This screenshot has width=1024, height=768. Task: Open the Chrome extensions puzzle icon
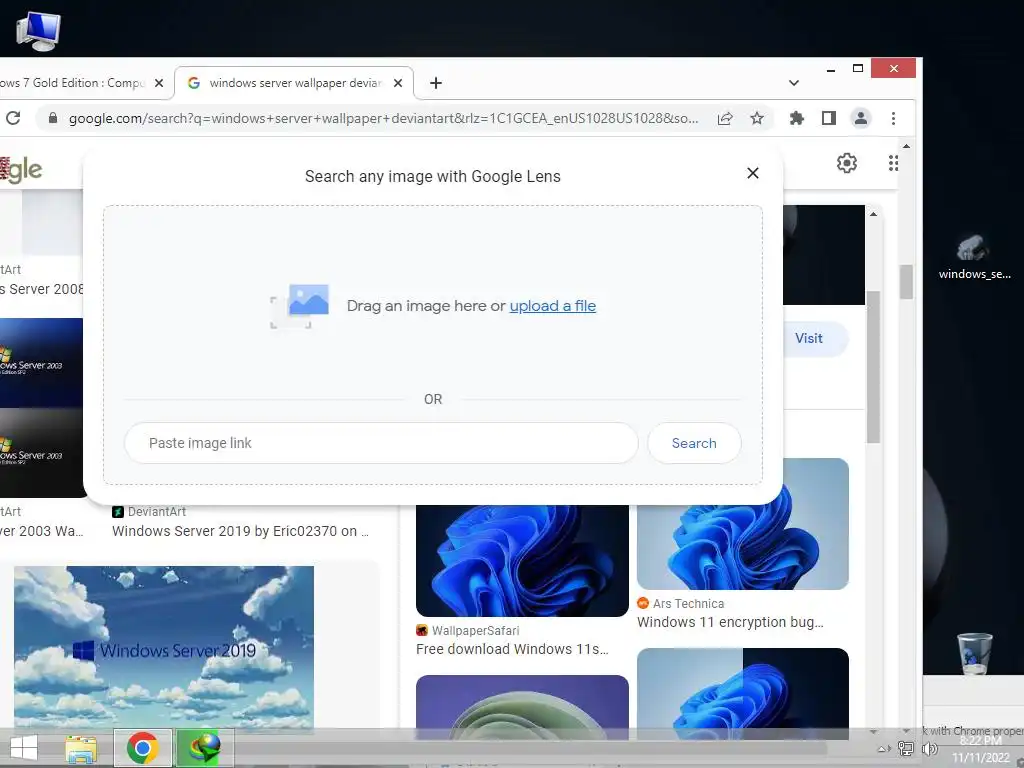coord(797,118)
